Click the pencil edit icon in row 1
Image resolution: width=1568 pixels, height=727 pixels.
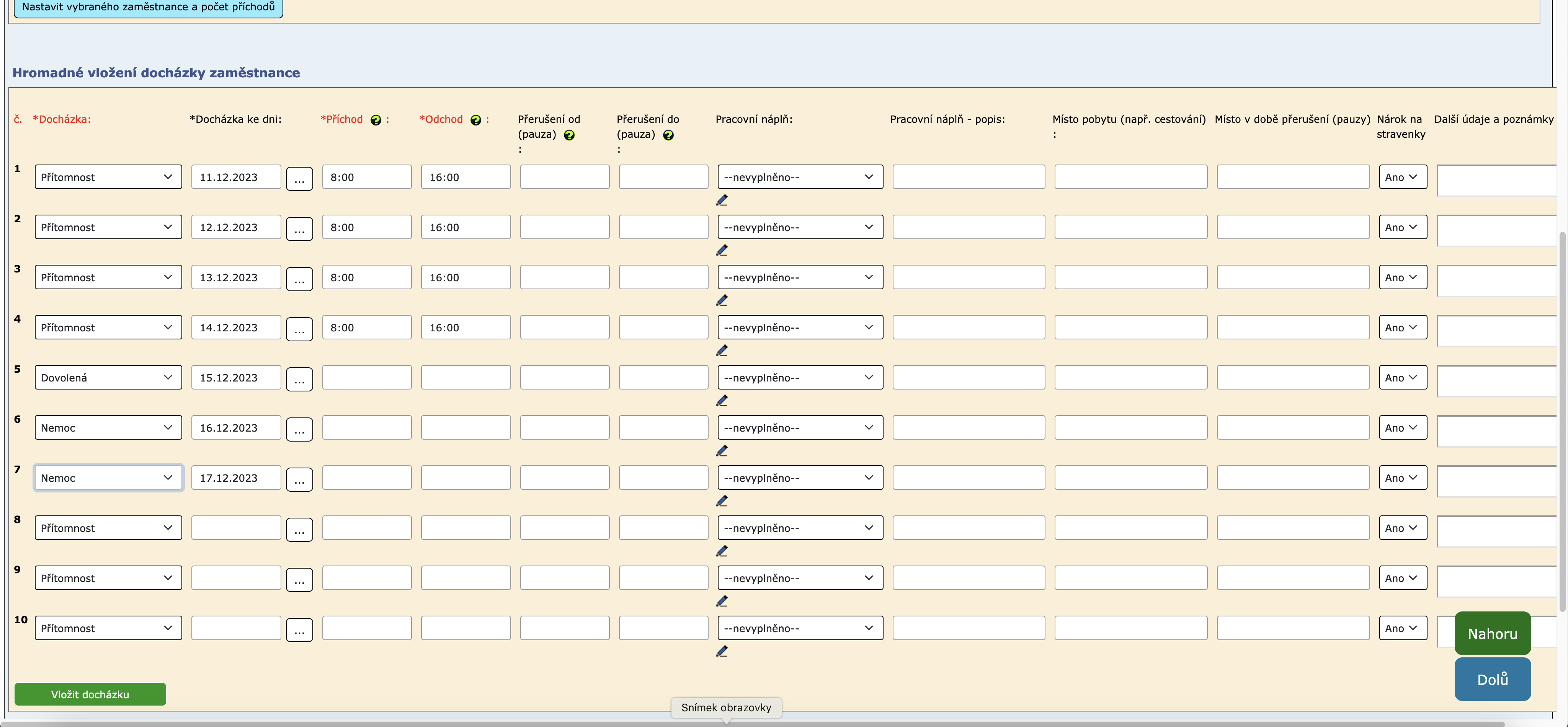click(722, 200)
